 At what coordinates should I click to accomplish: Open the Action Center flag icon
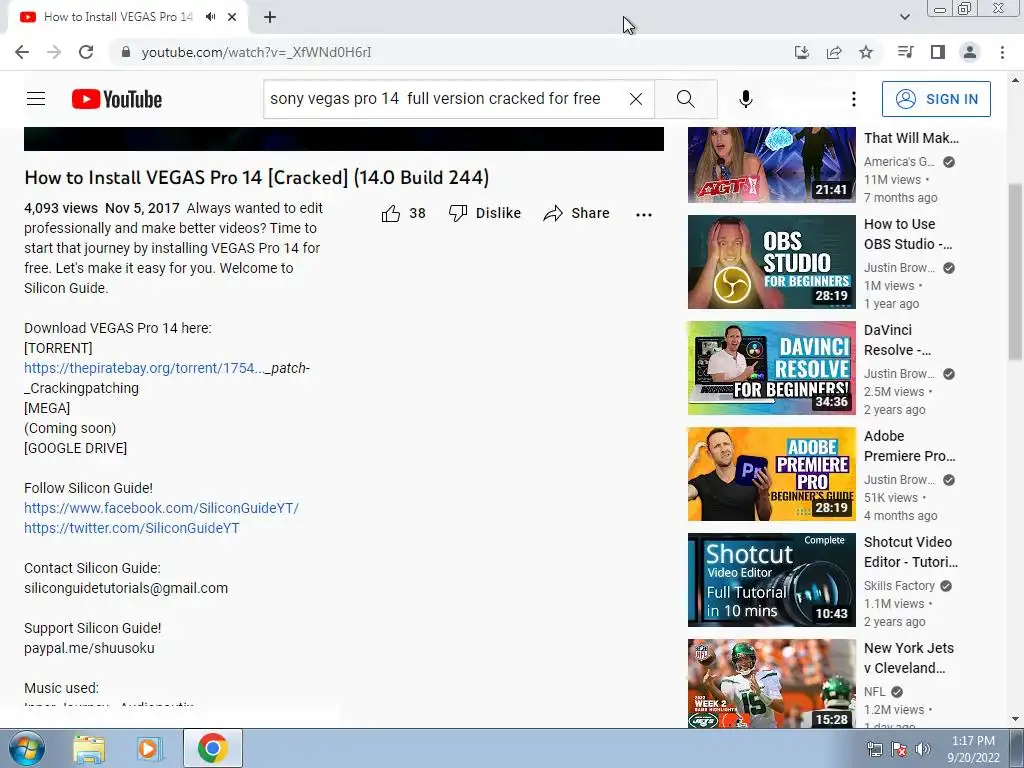pyautogui.click(x=899, y=749)
